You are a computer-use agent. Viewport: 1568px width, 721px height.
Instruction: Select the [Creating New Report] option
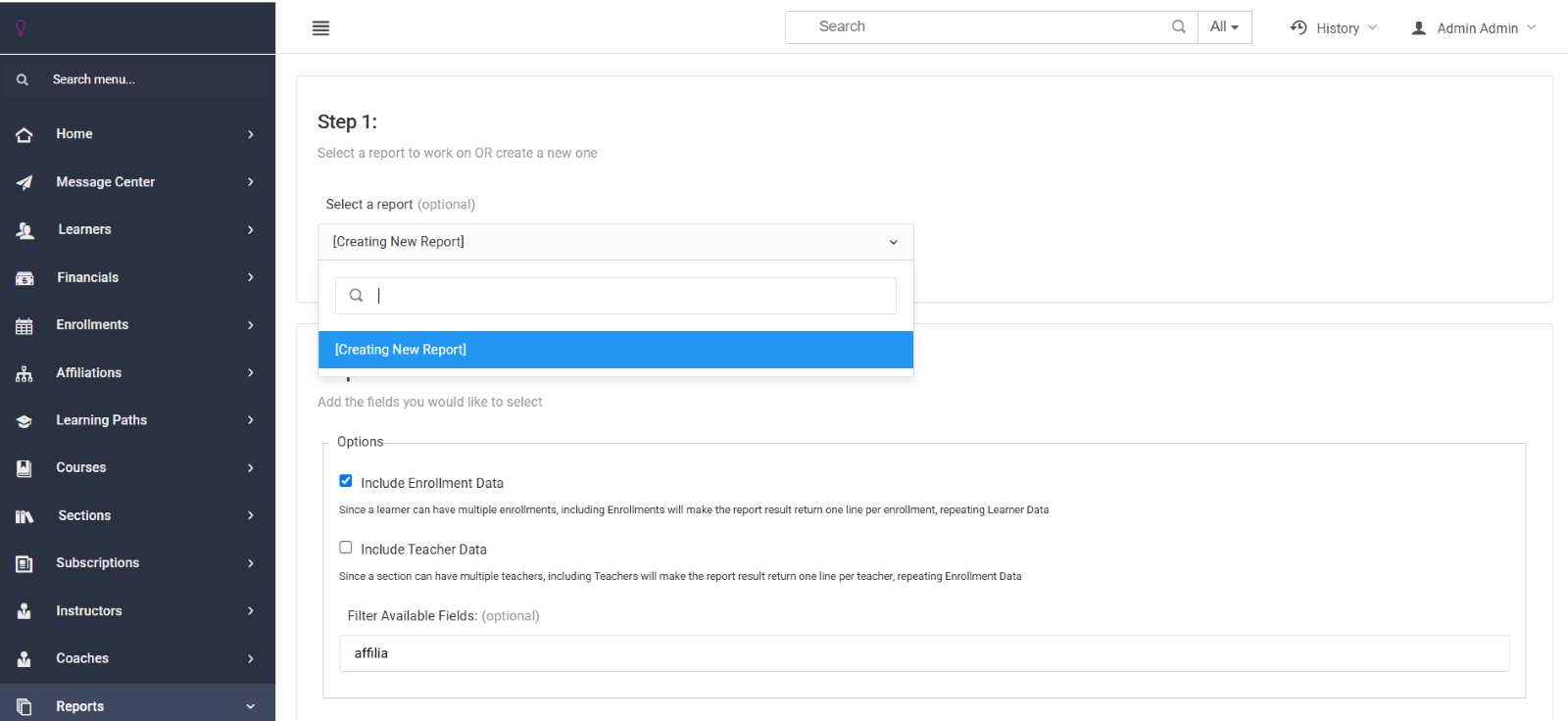tap(615, 350)
